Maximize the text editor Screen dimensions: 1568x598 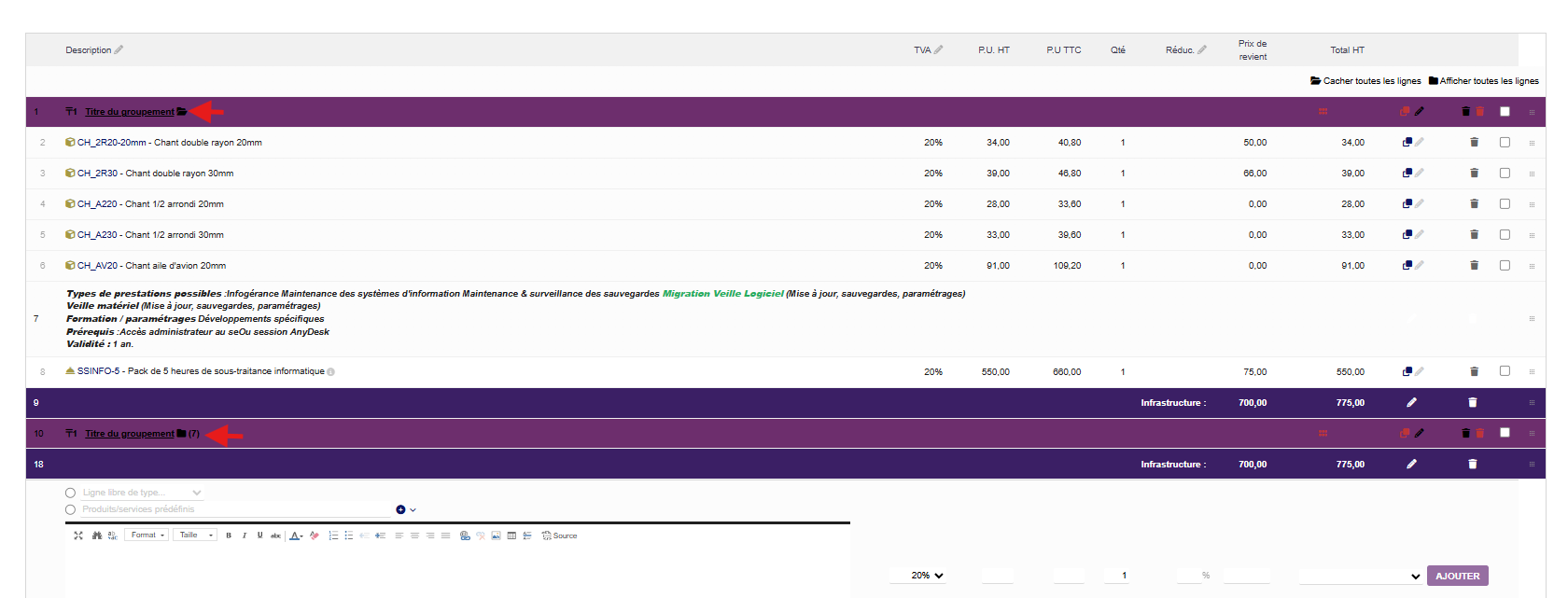pos(78,535)
